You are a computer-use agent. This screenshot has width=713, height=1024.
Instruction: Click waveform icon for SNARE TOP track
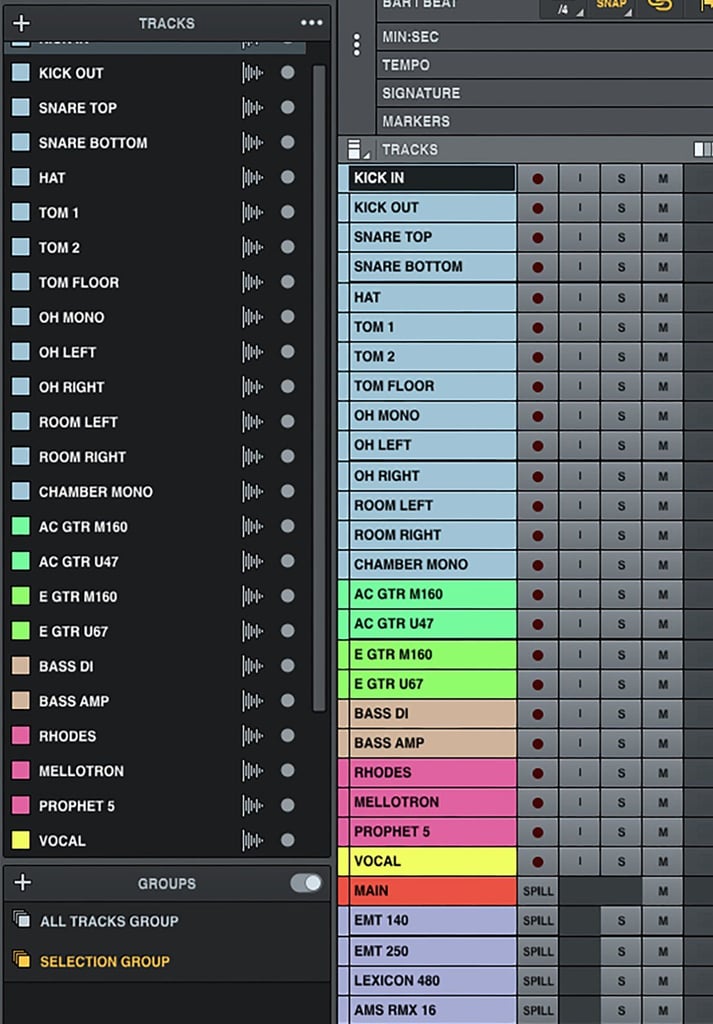pyautogui.click(x=253, y=108)
